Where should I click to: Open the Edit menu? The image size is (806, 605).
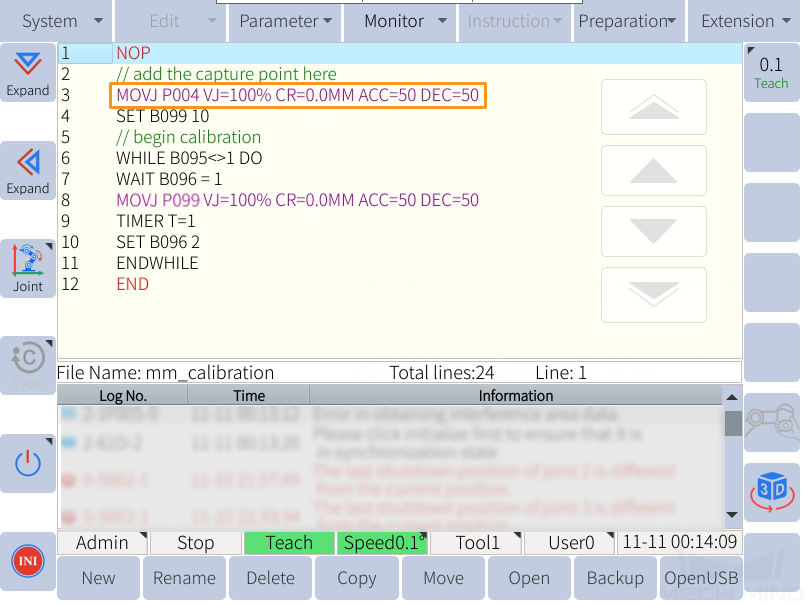171,21
